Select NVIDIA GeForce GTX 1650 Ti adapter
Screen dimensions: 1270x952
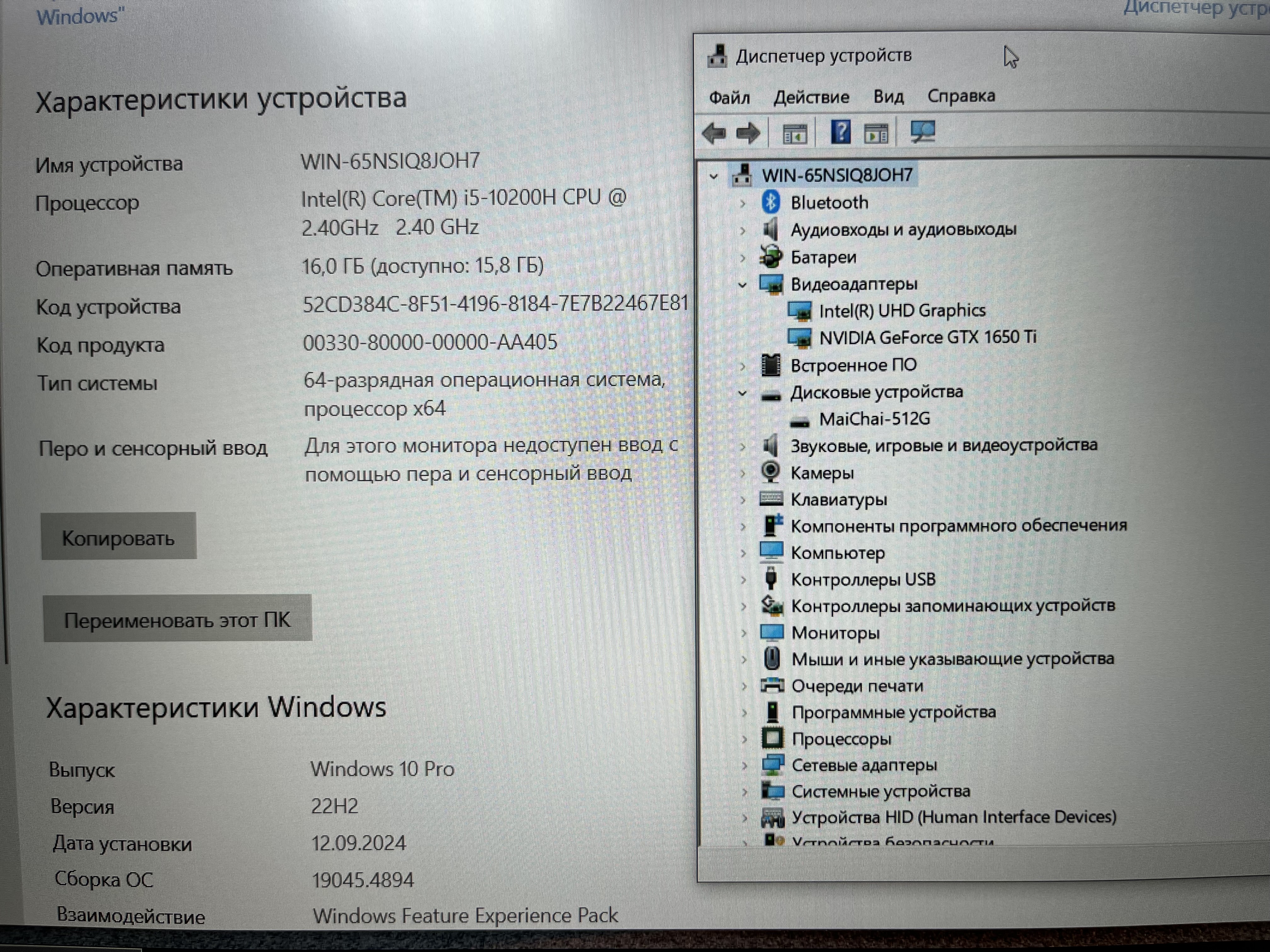pos(927,337)
